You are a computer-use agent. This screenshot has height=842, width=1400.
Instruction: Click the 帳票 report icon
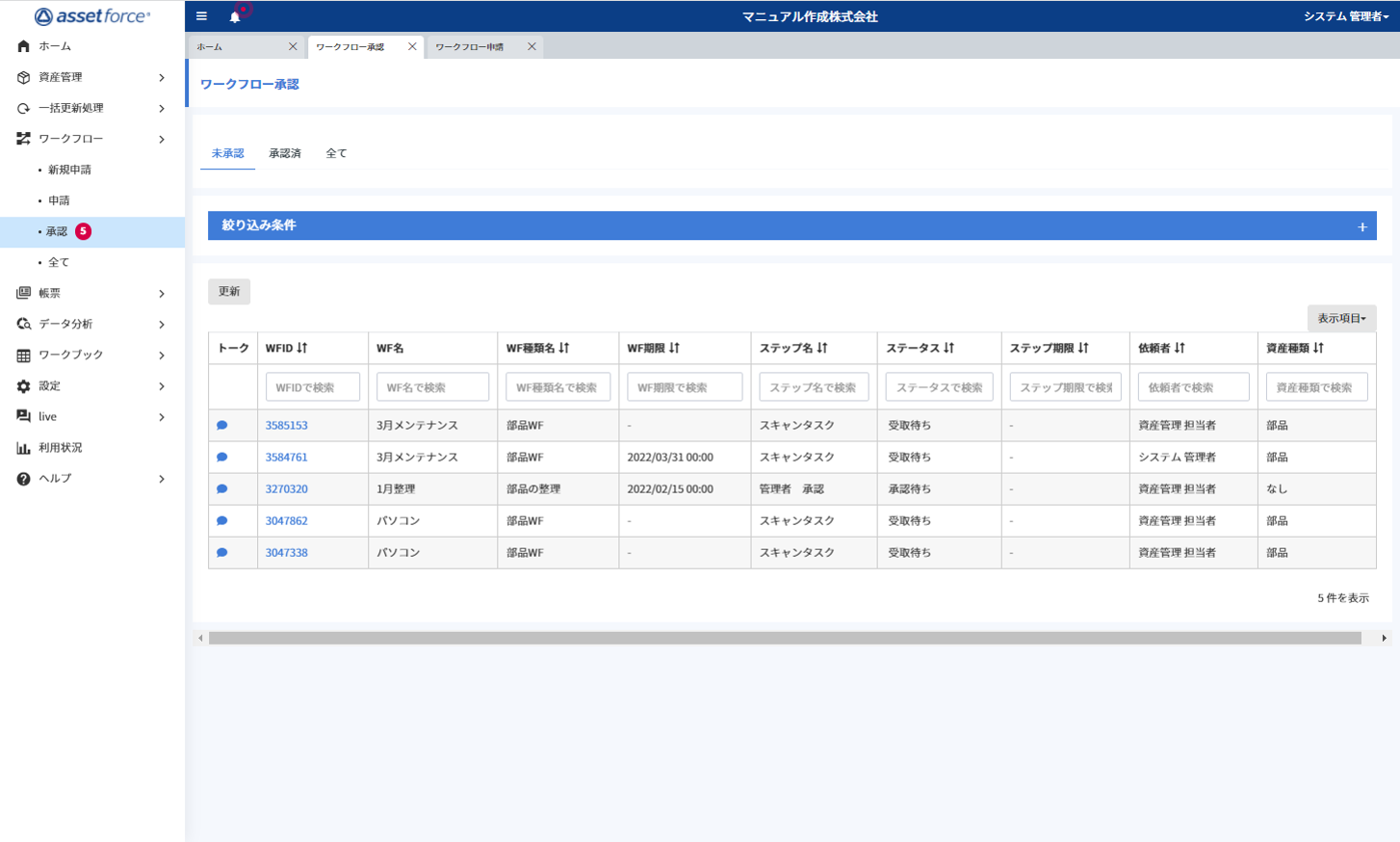point(23,293)
